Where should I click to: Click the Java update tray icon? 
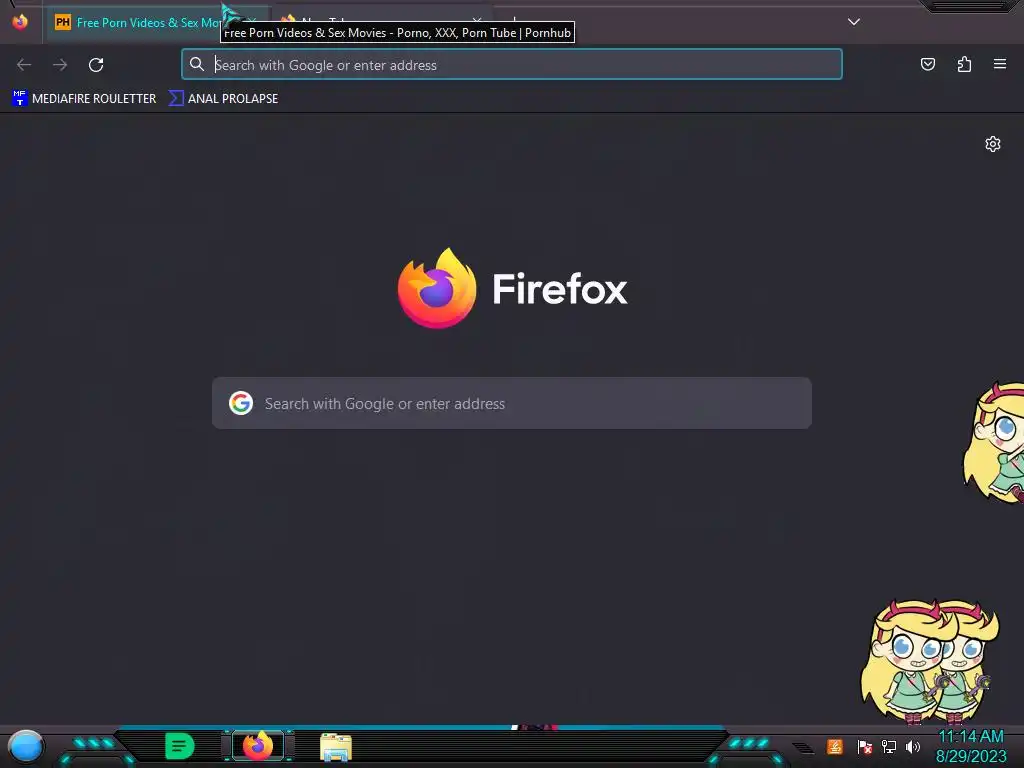[835, 746]
